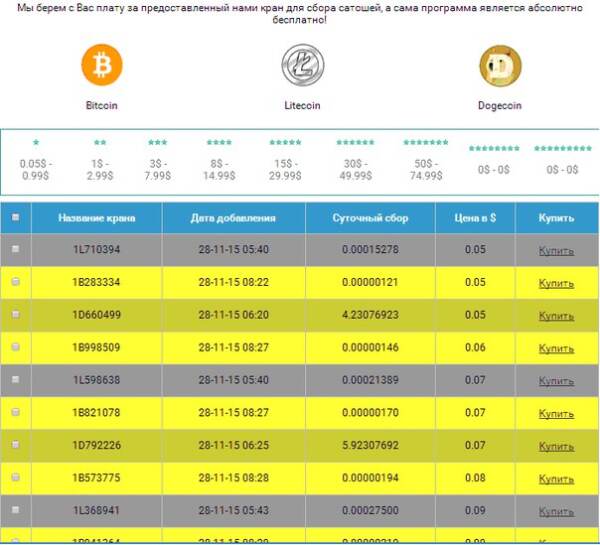Choose the five-star 15$-29.99$ price tier

coord(285,161)
